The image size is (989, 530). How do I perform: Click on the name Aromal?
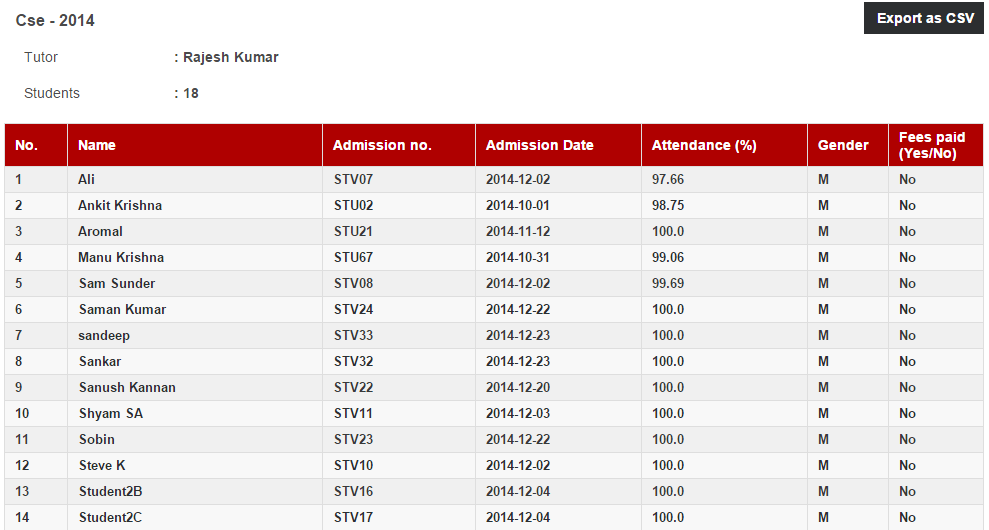coord(100,232)
